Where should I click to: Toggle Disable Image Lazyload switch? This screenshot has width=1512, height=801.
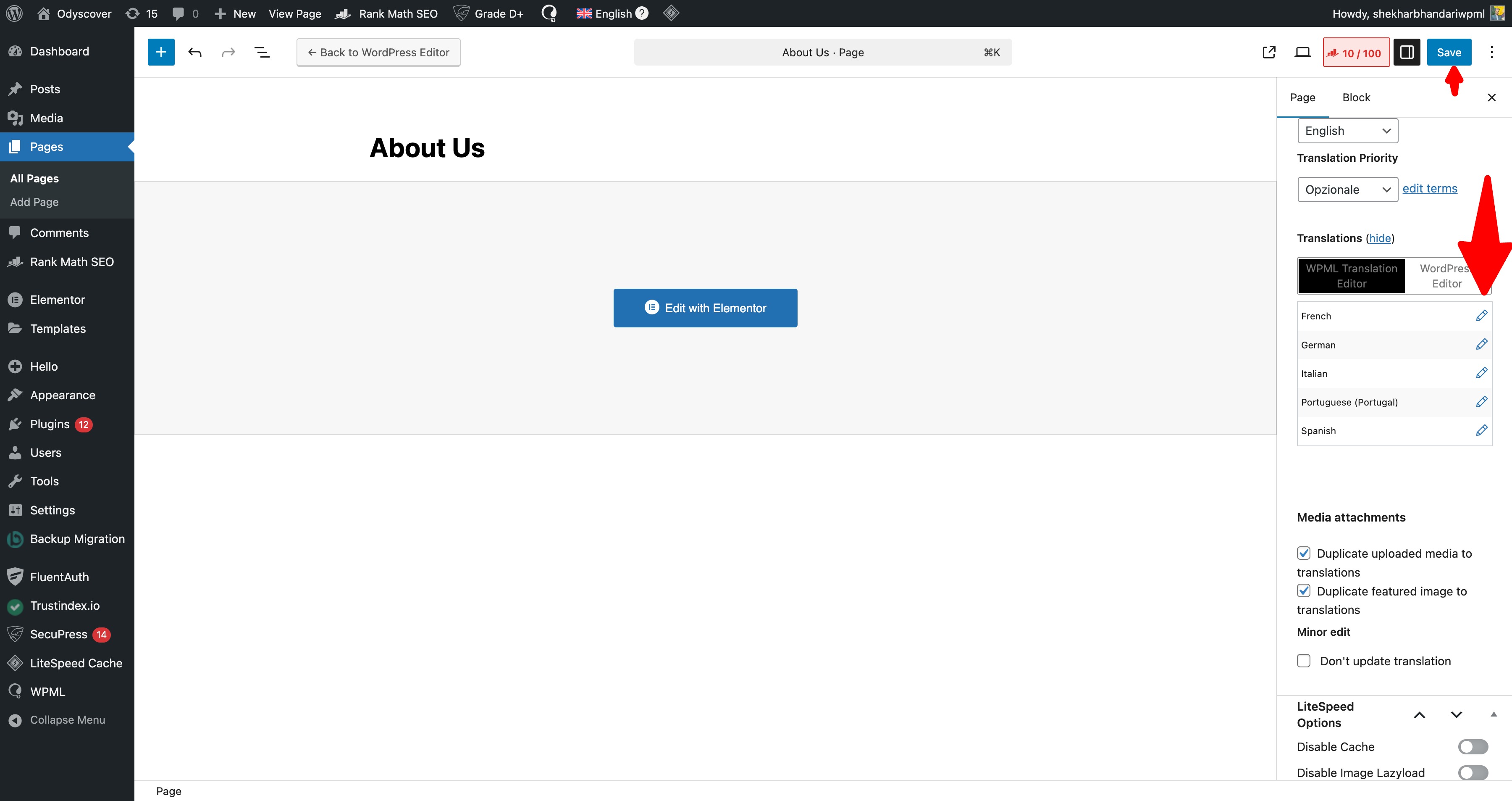pyautogui.click(x=1473, y=773)
